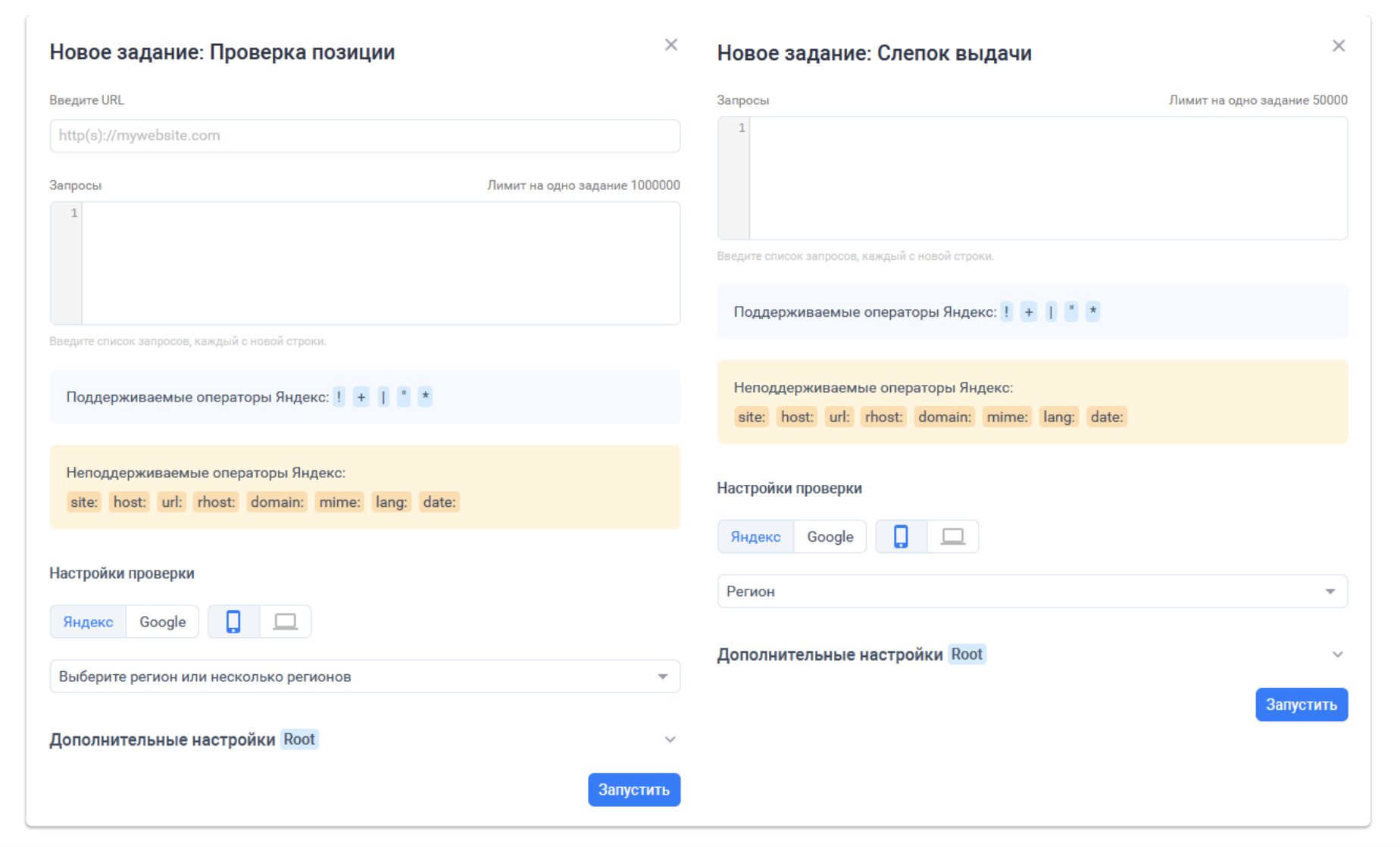Select mobile device icon in Проверка позиции

tap(233, 622)
